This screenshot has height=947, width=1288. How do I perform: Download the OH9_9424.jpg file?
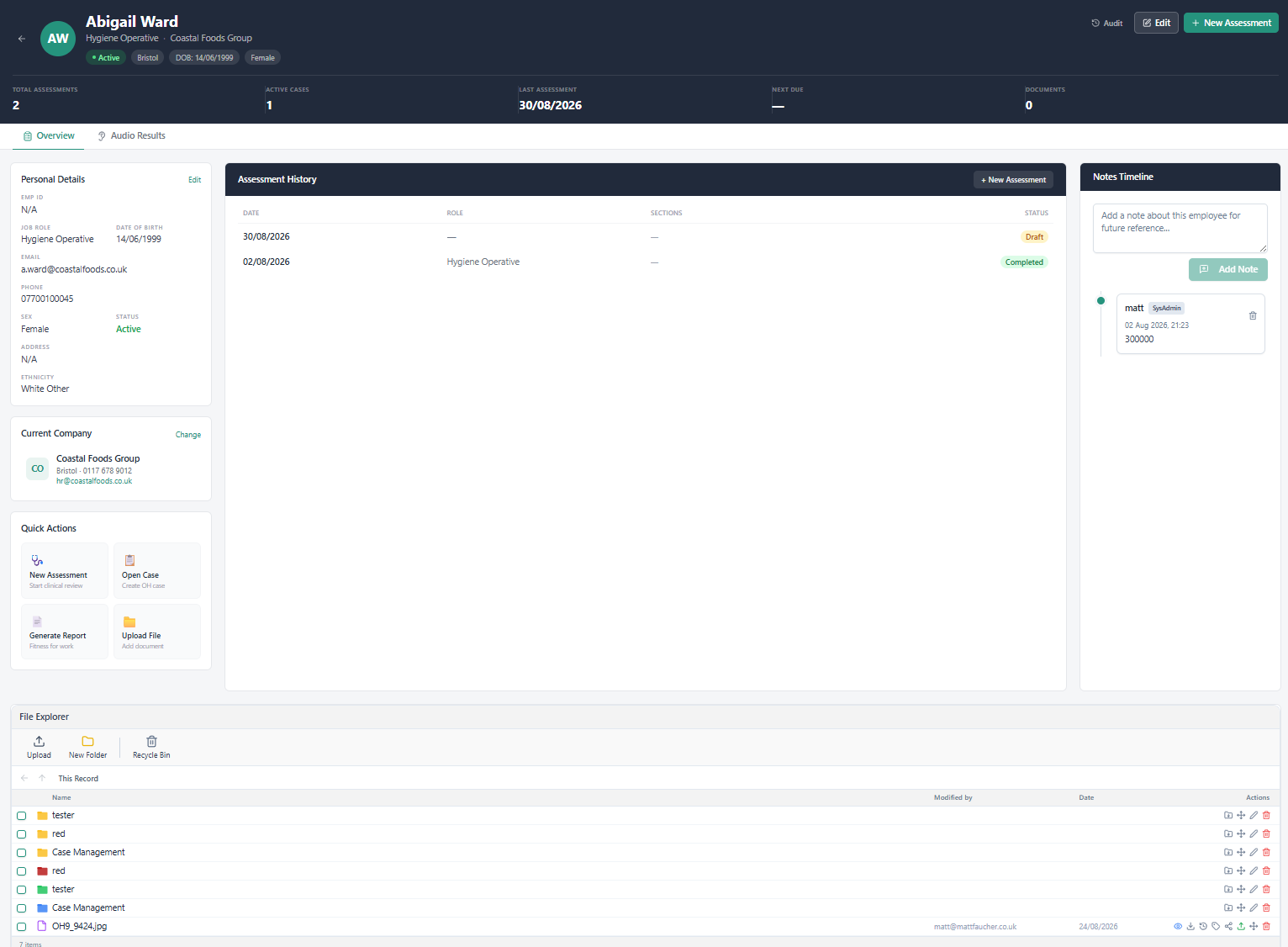pyautogui.click(x=1190, y=926)
